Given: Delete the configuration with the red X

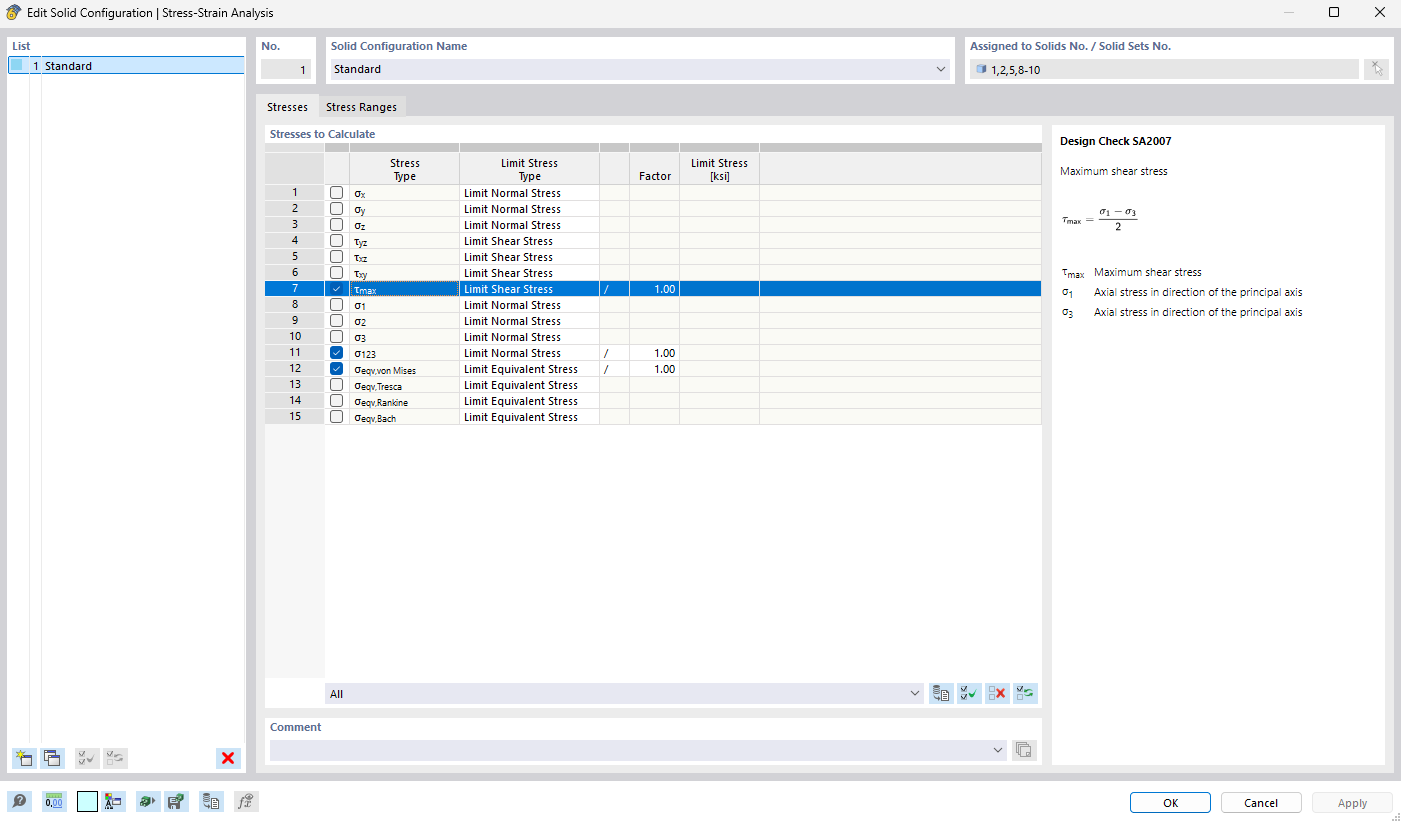Looking at the screenshot, I should (228, 758).
